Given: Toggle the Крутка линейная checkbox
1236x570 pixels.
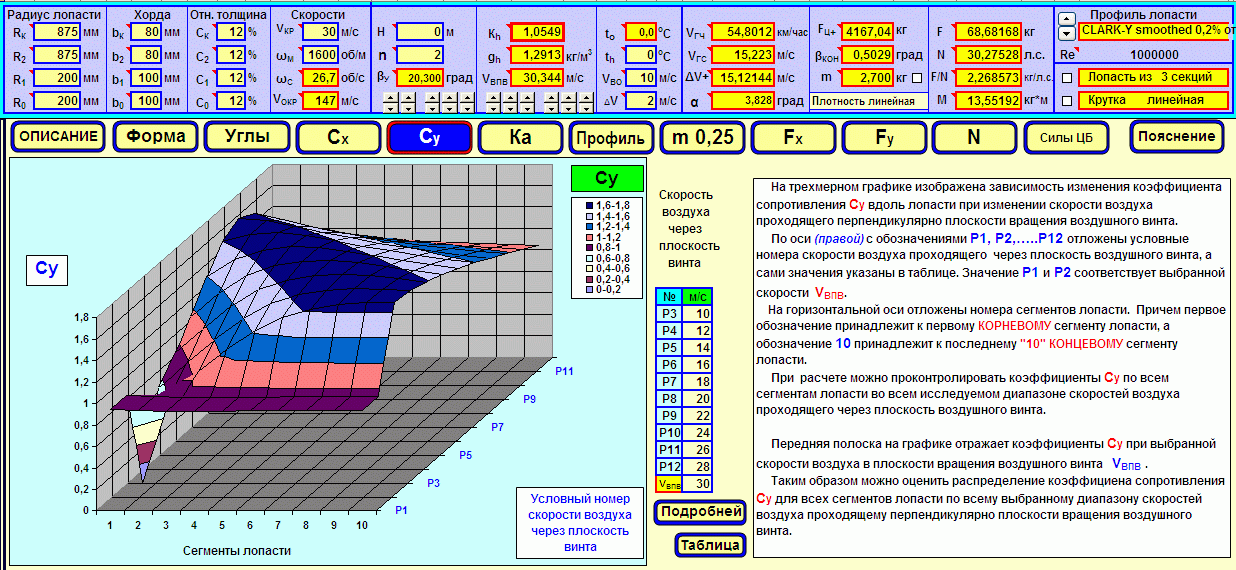Looking at the screenshot, I should tap(1066, 100).
